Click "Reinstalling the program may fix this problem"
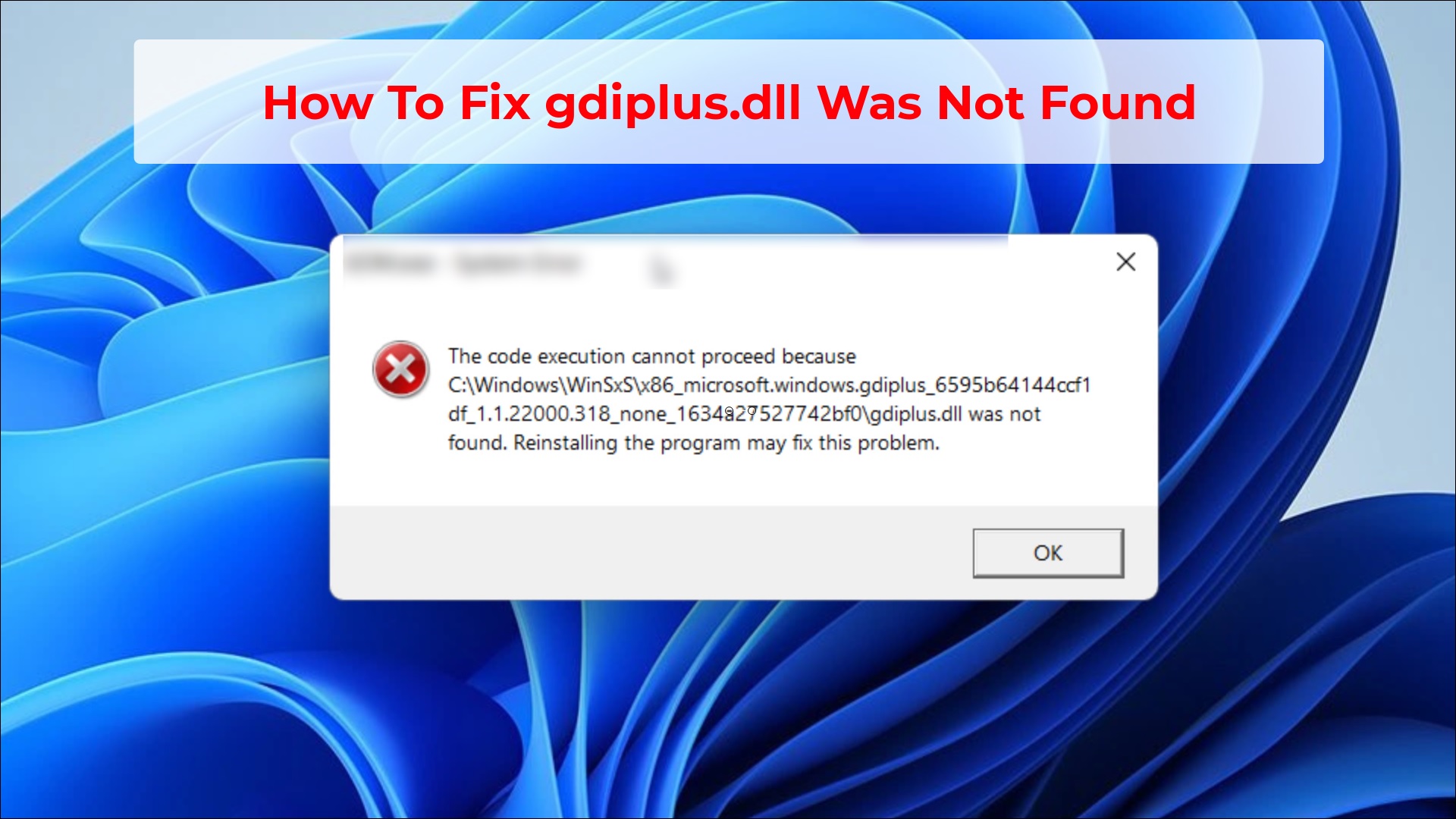Image resolution: width=1456 pixels, height=819 pixels. (726, 443)
